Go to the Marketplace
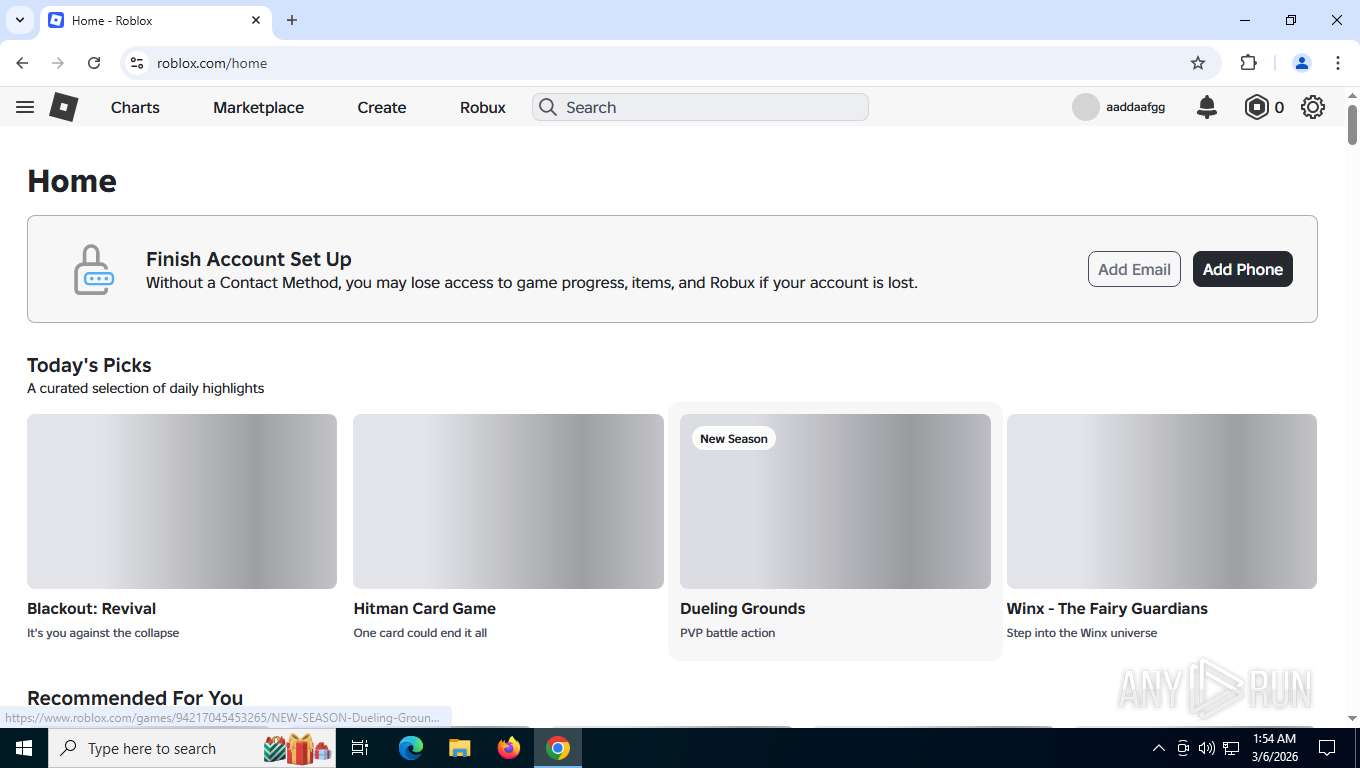 pos(258,107)
